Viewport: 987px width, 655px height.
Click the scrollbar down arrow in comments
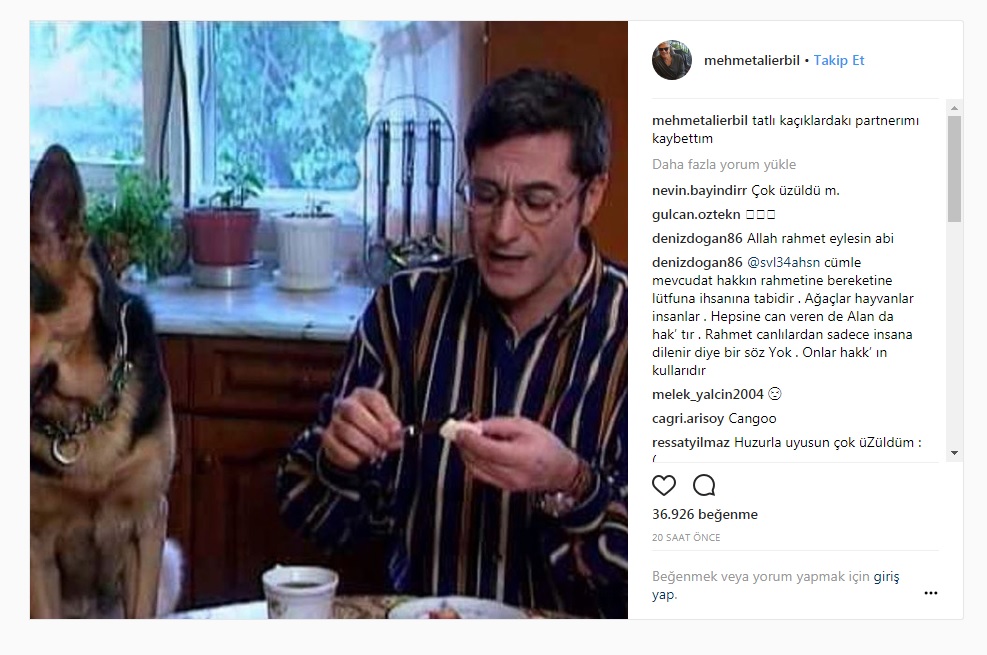click(954, 453)
